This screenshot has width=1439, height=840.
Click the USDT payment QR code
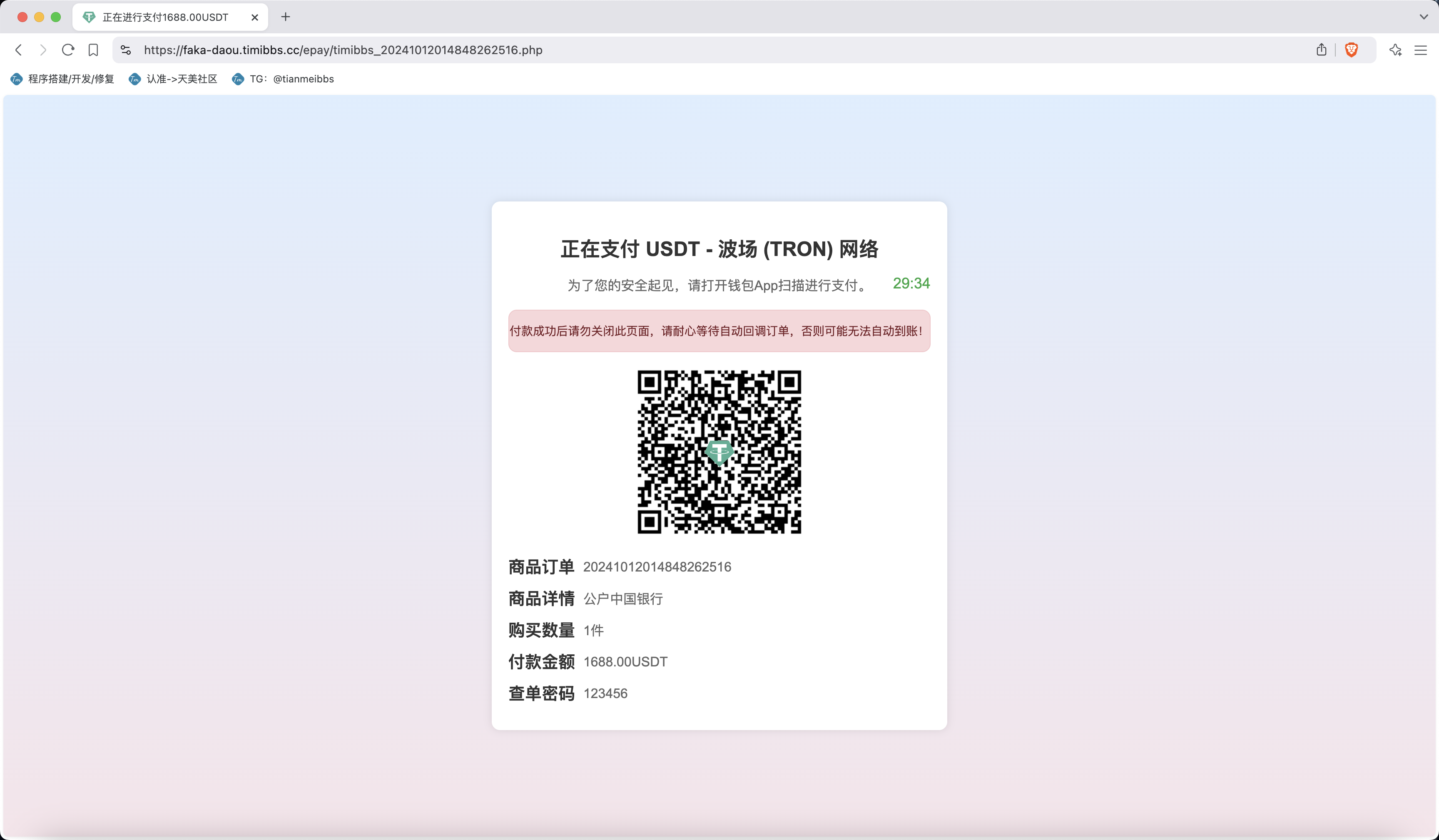tap(719, 452)
